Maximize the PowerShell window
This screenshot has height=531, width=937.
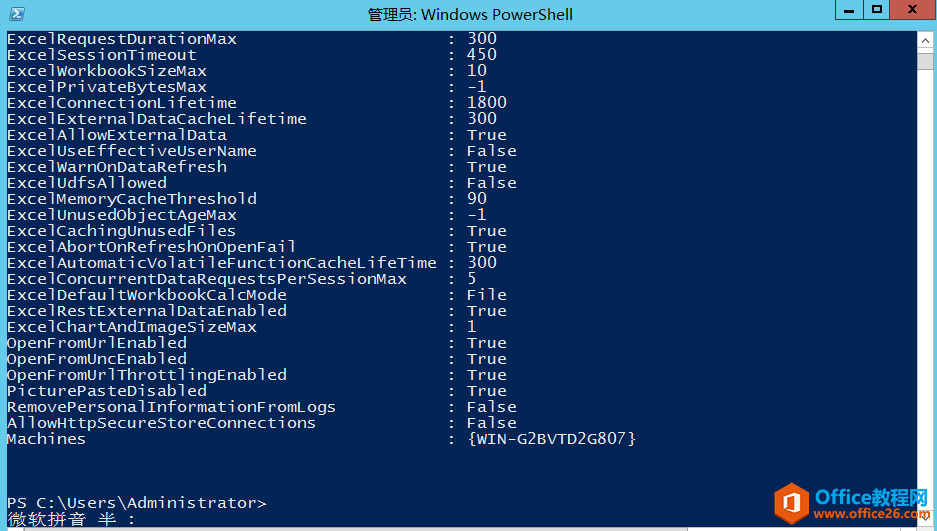pyautogui.click(x=877, y=11)
